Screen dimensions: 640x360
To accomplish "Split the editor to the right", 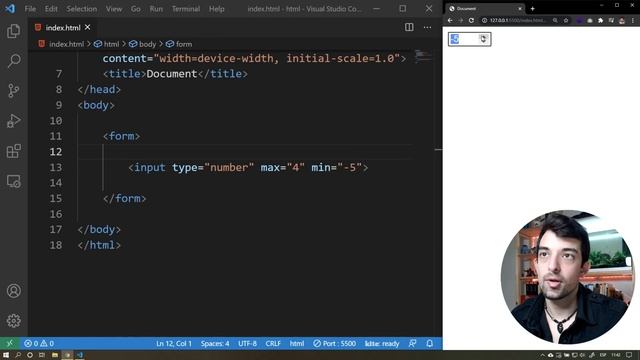I will click(x=409, y=27).
